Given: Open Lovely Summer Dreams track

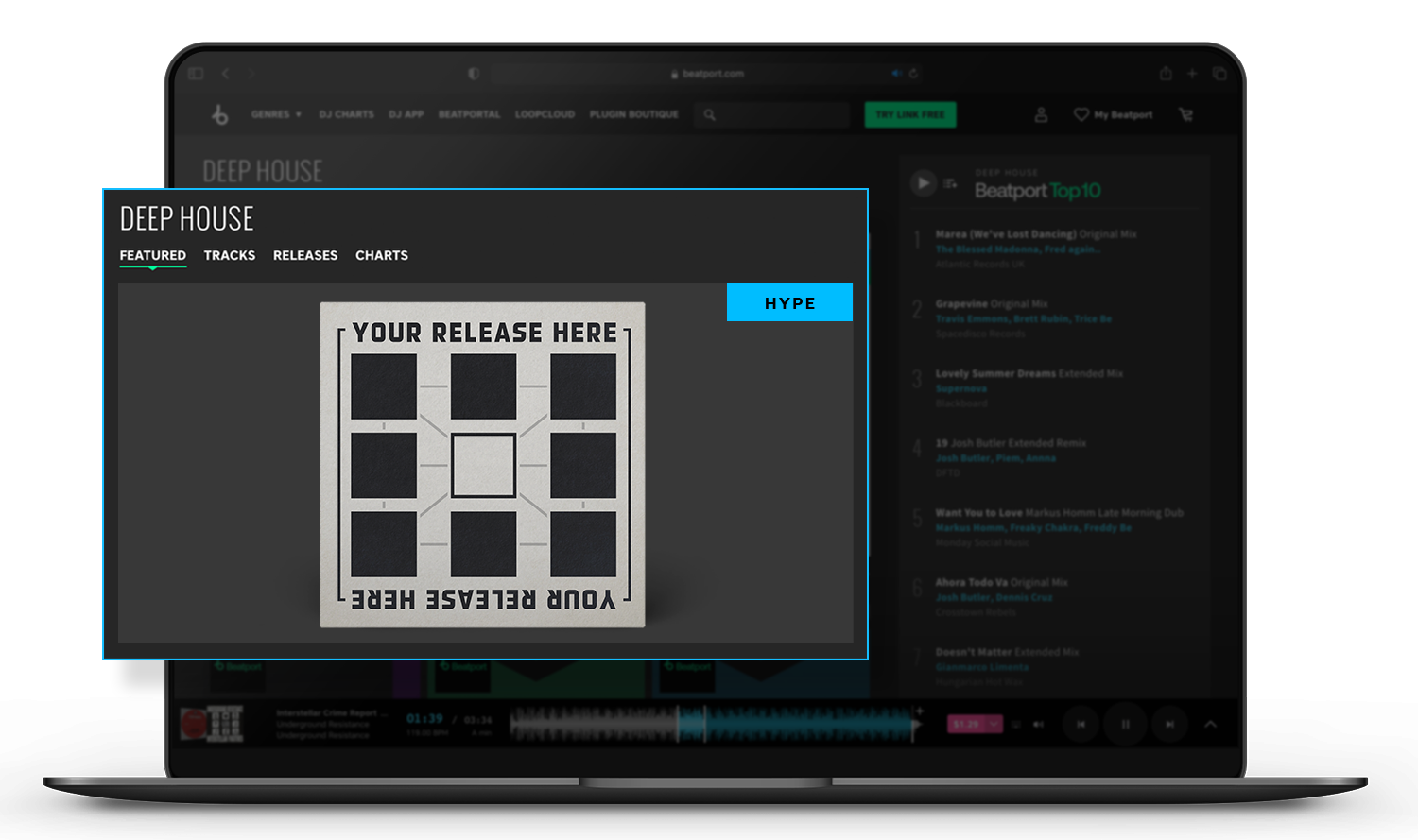Looking at the screenshot, I should click(x=1029, y=373).
